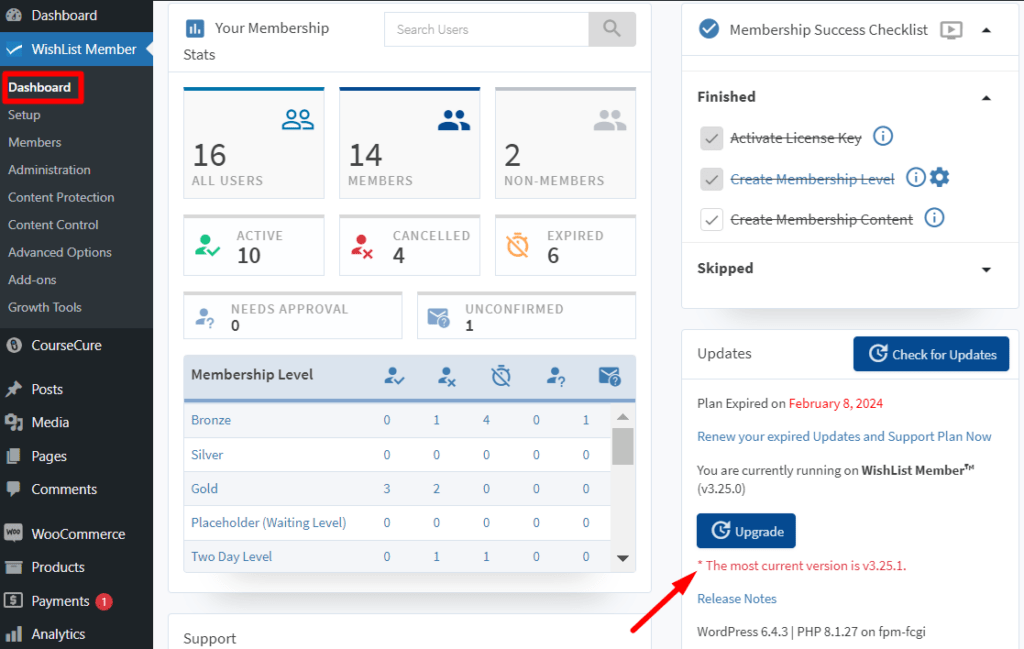This screenshot has width=1024, height=649.
Task: Click the Cancelled status red icon
Action: pyautogui.click(x=362, y=246)
